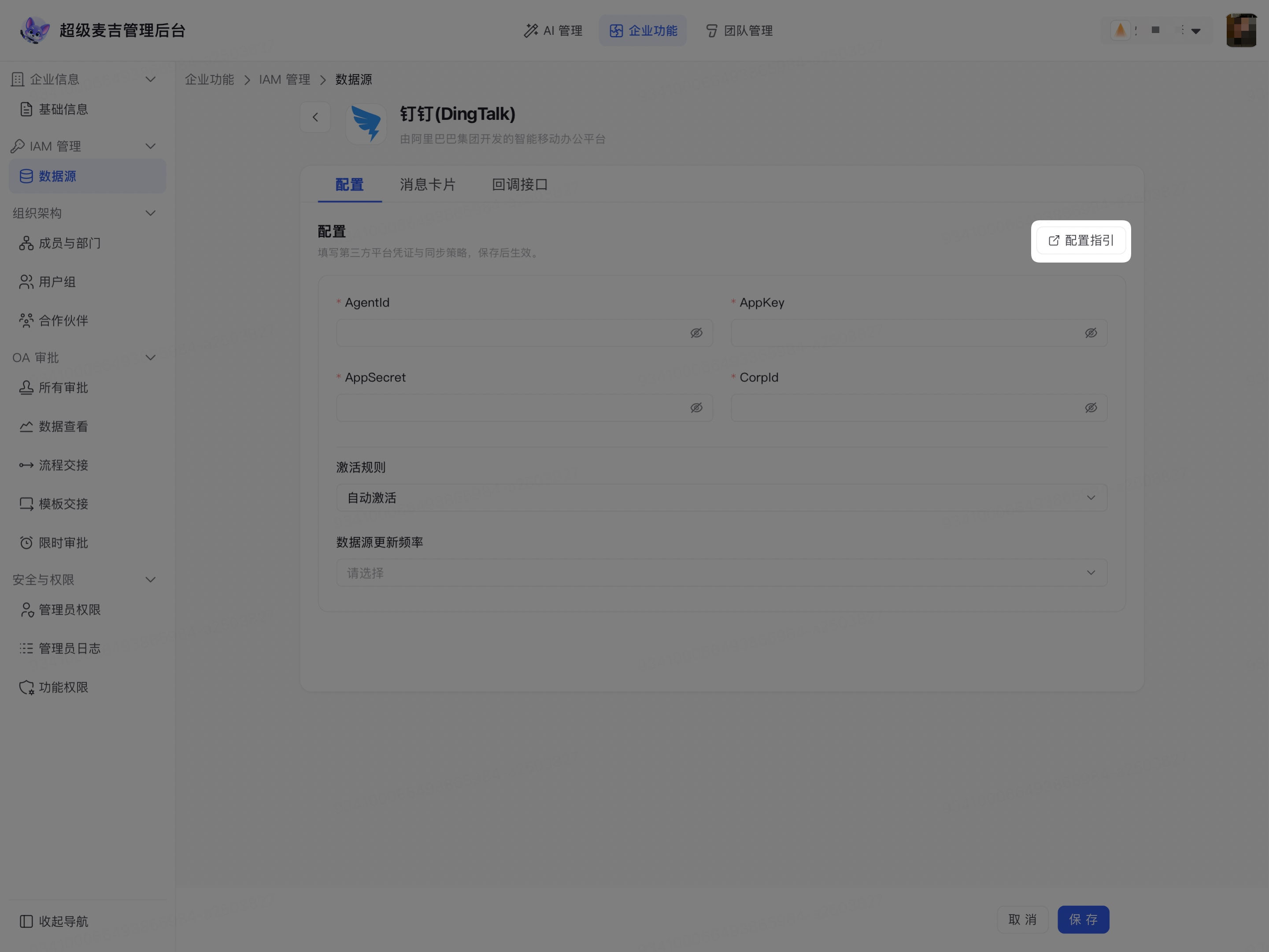The image size is (1269, 952).
Task: Open 管理员日志 page
Action: (87, 648)
